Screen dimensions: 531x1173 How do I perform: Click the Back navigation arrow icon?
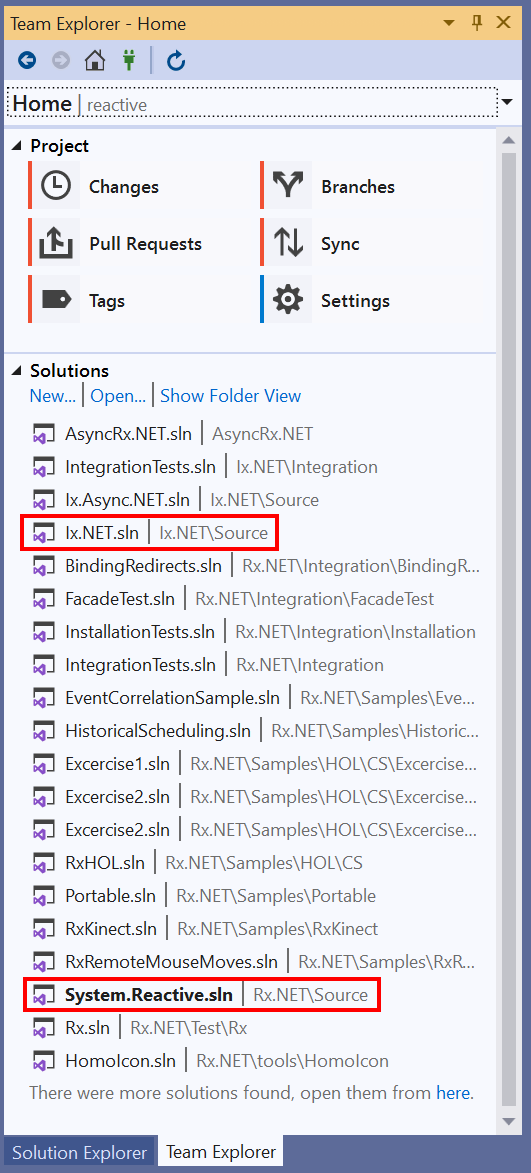point(27,61)
